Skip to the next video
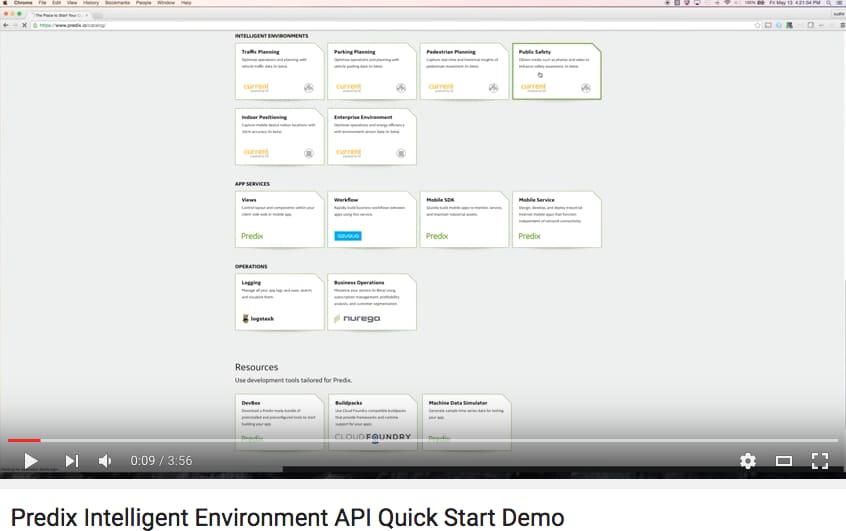846x531 pixels. (x=72, y=461)
